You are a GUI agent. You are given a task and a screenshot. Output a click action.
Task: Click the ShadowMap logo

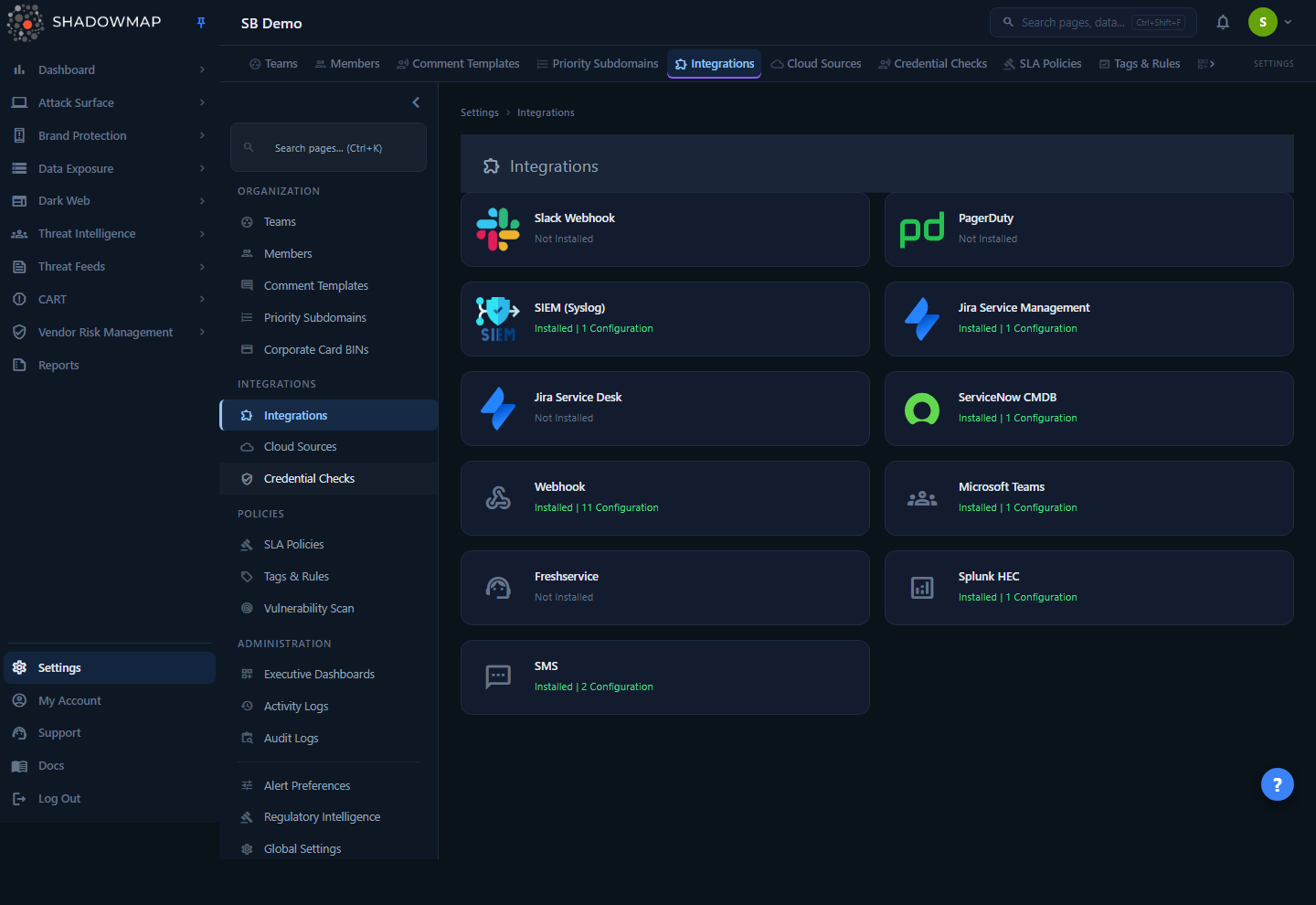[x=85, y=23]
